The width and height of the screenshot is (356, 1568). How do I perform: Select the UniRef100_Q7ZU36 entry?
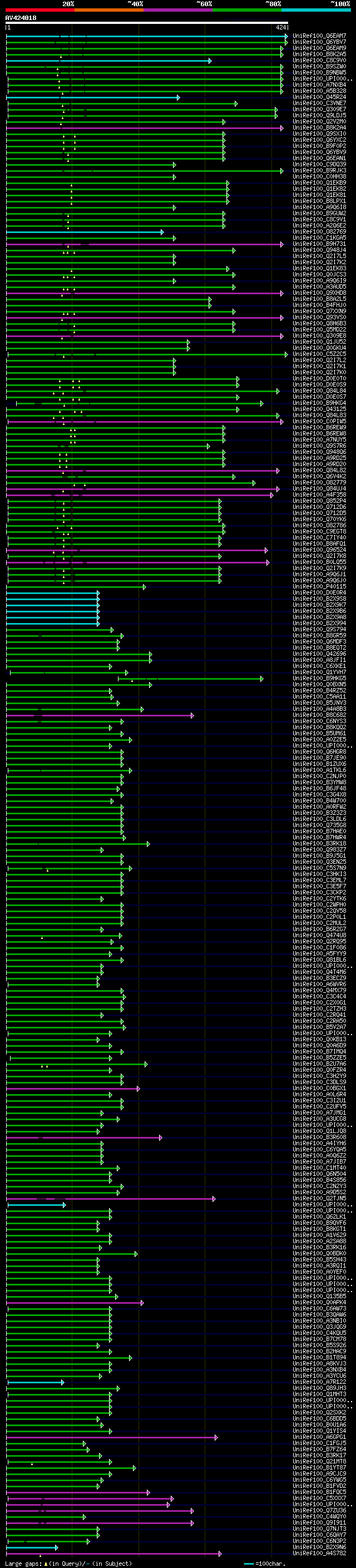(x=319, y=1510)
